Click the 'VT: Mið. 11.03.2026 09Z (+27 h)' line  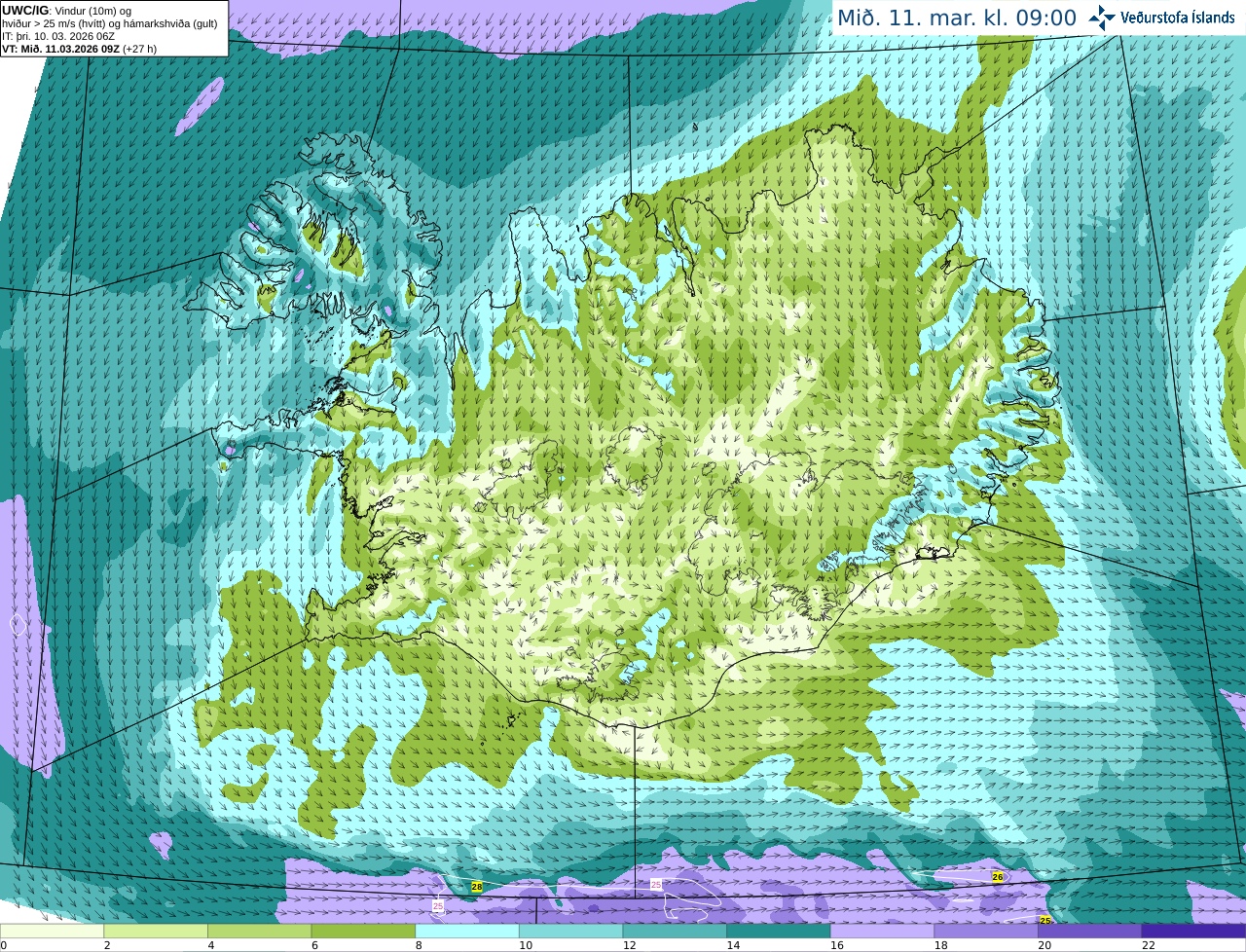click(x=79, y=49)
